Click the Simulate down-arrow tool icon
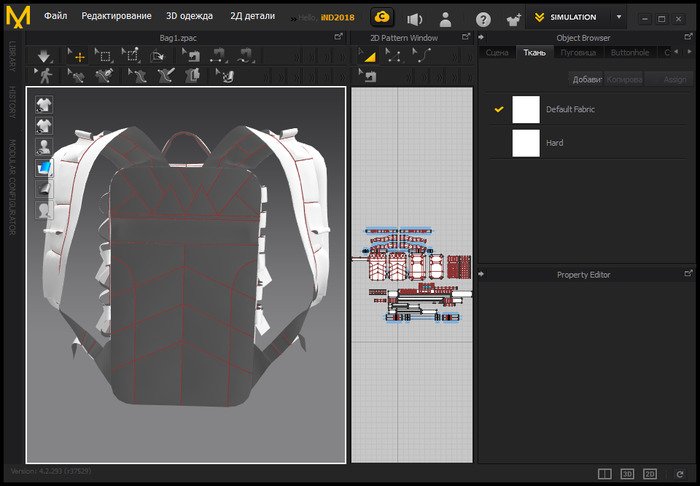 43,56
